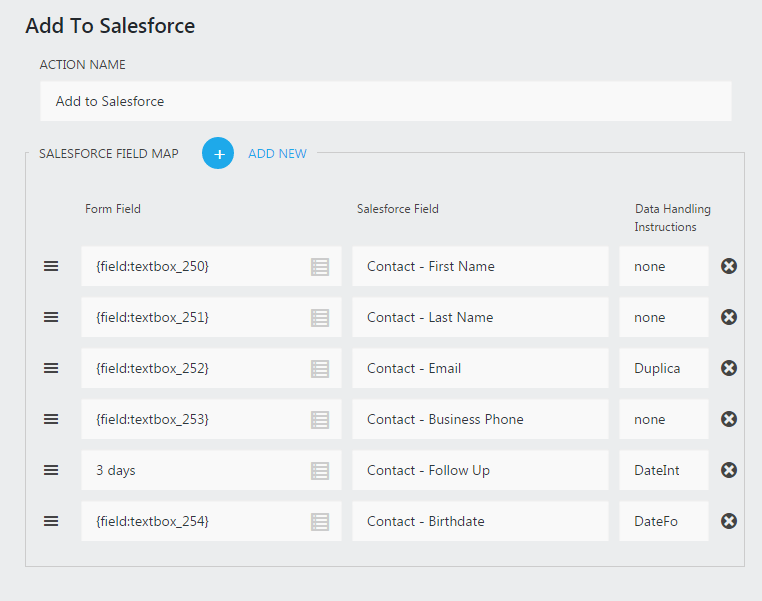Expand the DateInt data handling dropdown
Image resolution: width=762 pixels, height=601 pixels.
(x=663, y=471)
